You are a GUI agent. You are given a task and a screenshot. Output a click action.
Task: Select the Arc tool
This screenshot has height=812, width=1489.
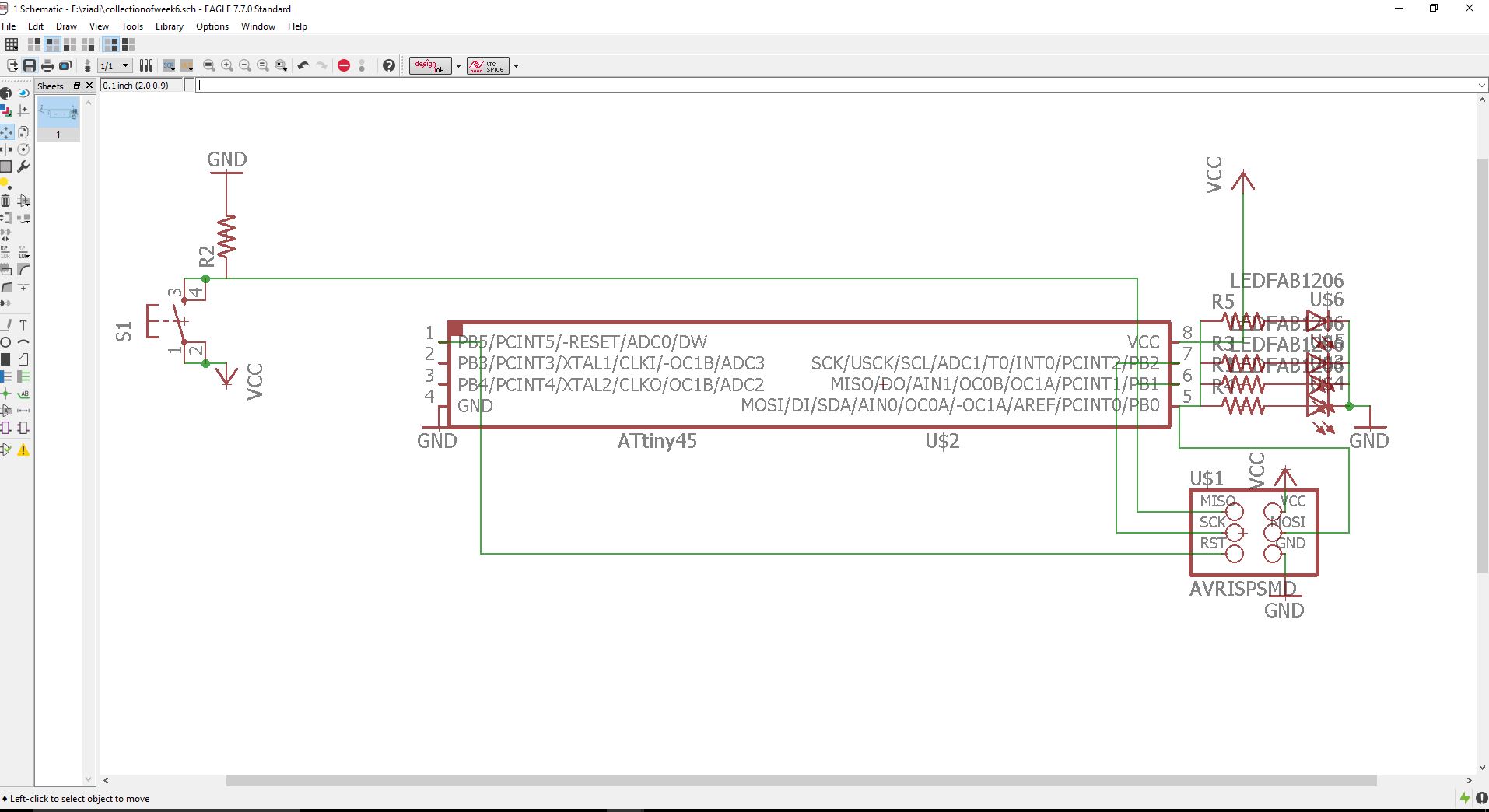pyautogui.click(x=23, y=342)
